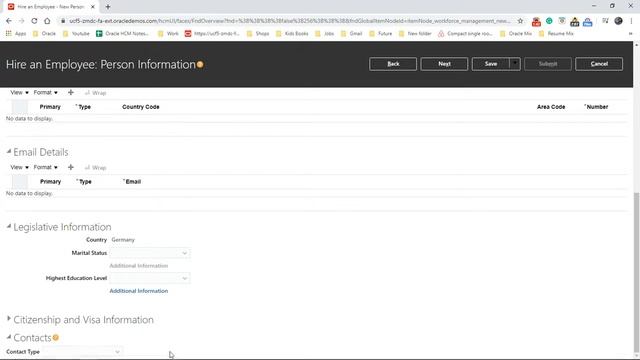Expand Citizenship and Visa Information section
The image size is (640, 360).
click(9, 319)
